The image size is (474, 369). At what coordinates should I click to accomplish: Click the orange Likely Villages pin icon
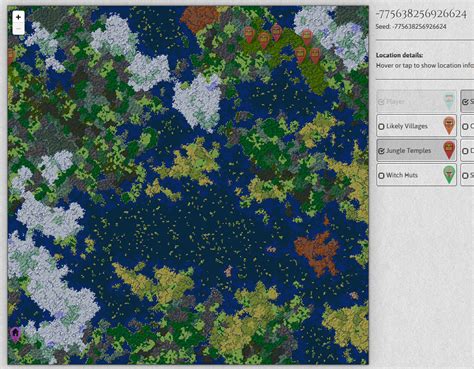click(x=449, y=126)
